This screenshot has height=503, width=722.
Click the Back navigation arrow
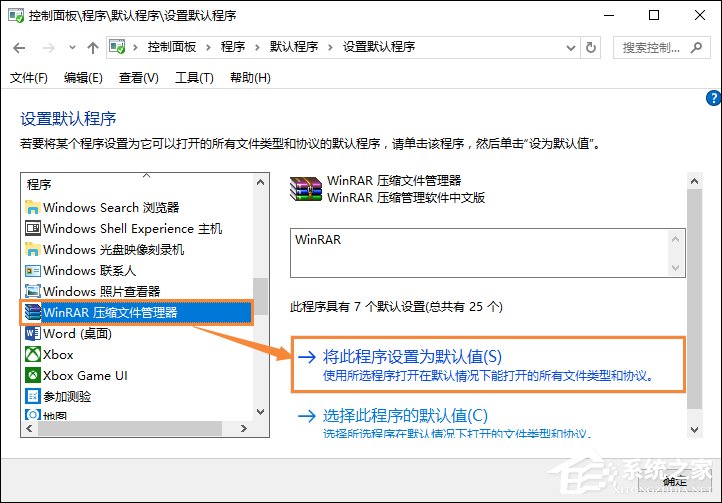point(19,47)
